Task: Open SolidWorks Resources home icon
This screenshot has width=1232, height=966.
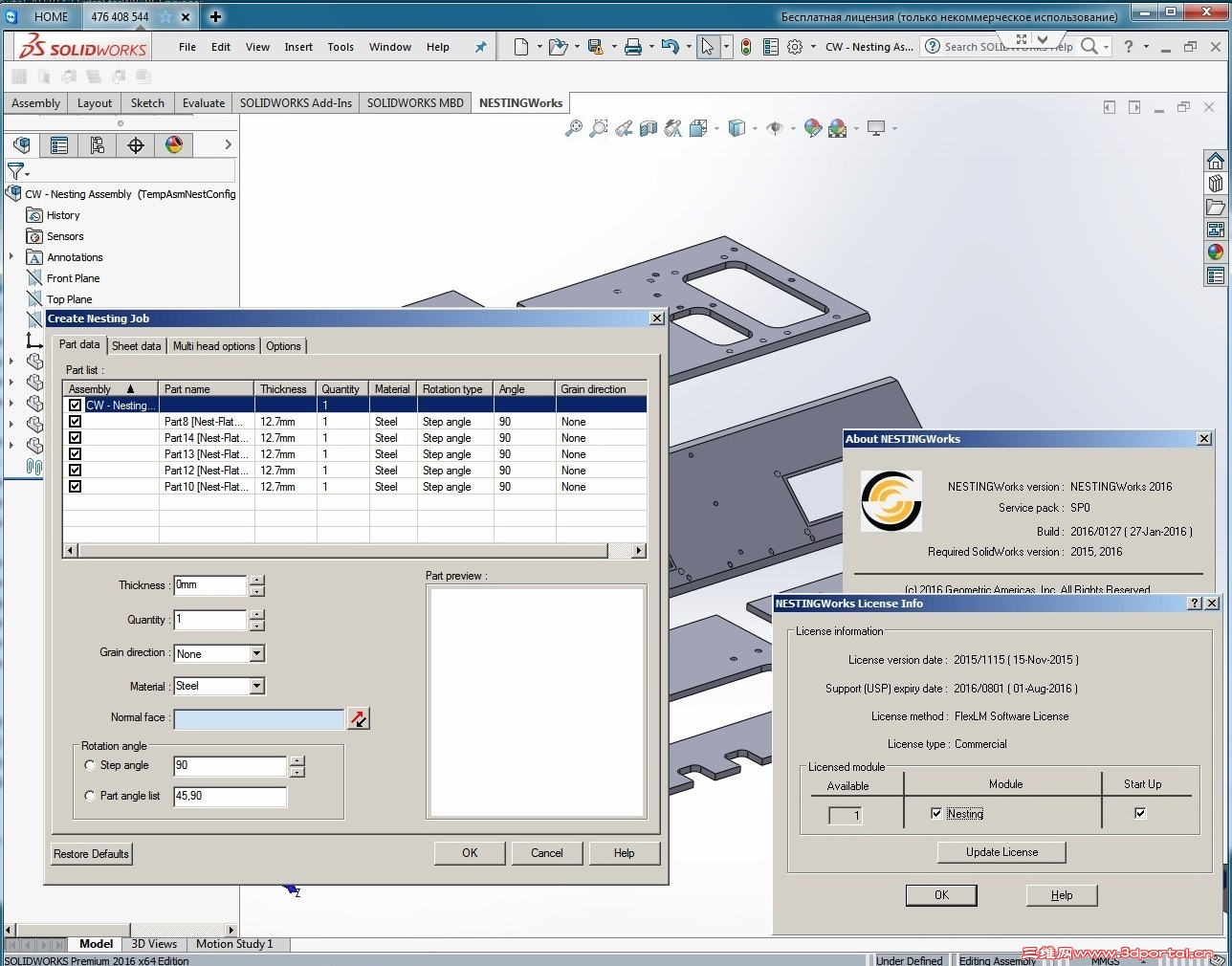Action: [1215, 161]
